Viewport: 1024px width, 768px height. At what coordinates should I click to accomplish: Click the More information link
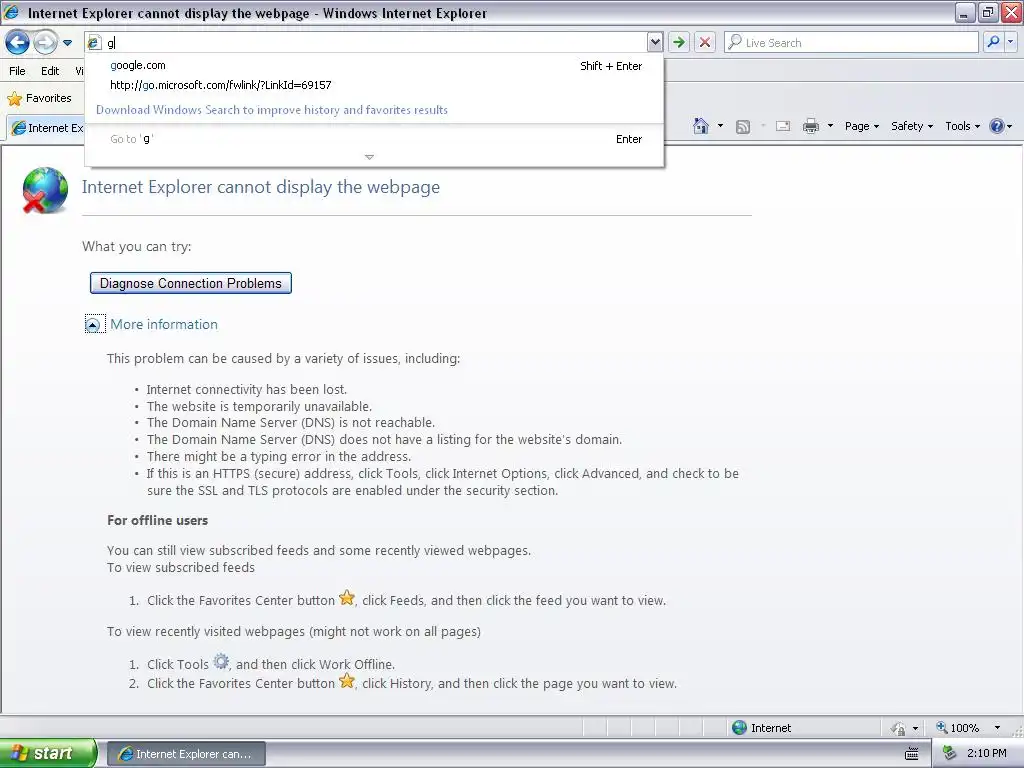tap(164, 325)
